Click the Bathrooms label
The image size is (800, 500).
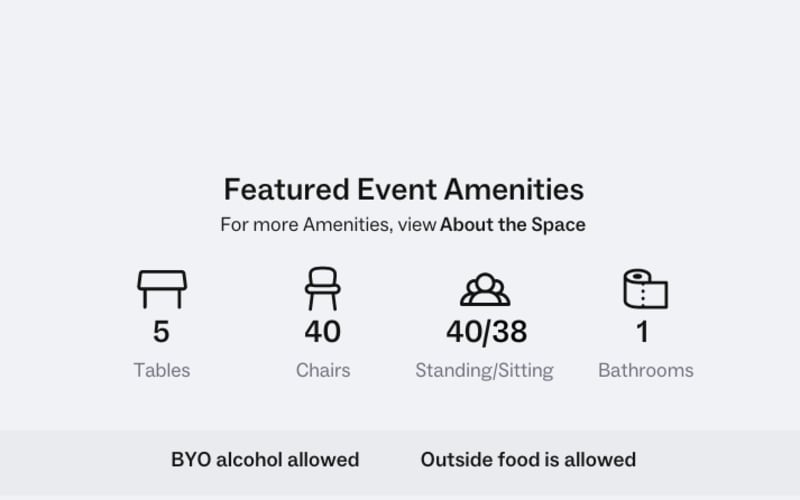point(646,370)
